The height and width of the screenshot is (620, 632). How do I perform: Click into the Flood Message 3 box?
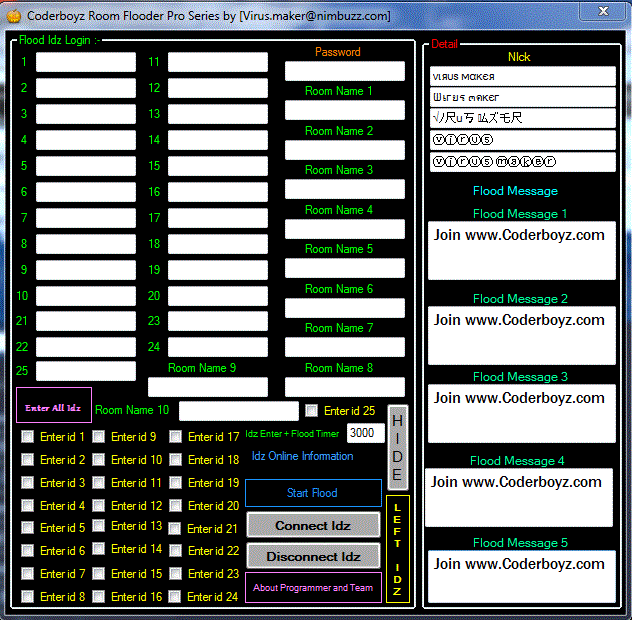point(522,414)
